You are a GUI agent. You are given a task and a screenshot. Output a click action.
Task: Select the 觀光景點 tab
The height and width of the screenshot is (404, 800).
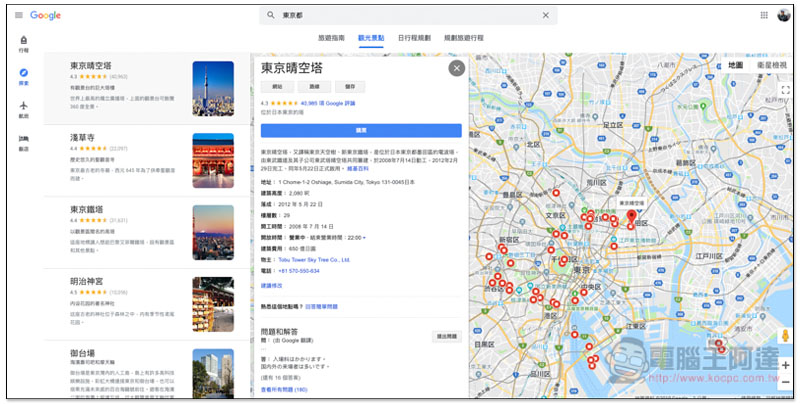[371, 38]
